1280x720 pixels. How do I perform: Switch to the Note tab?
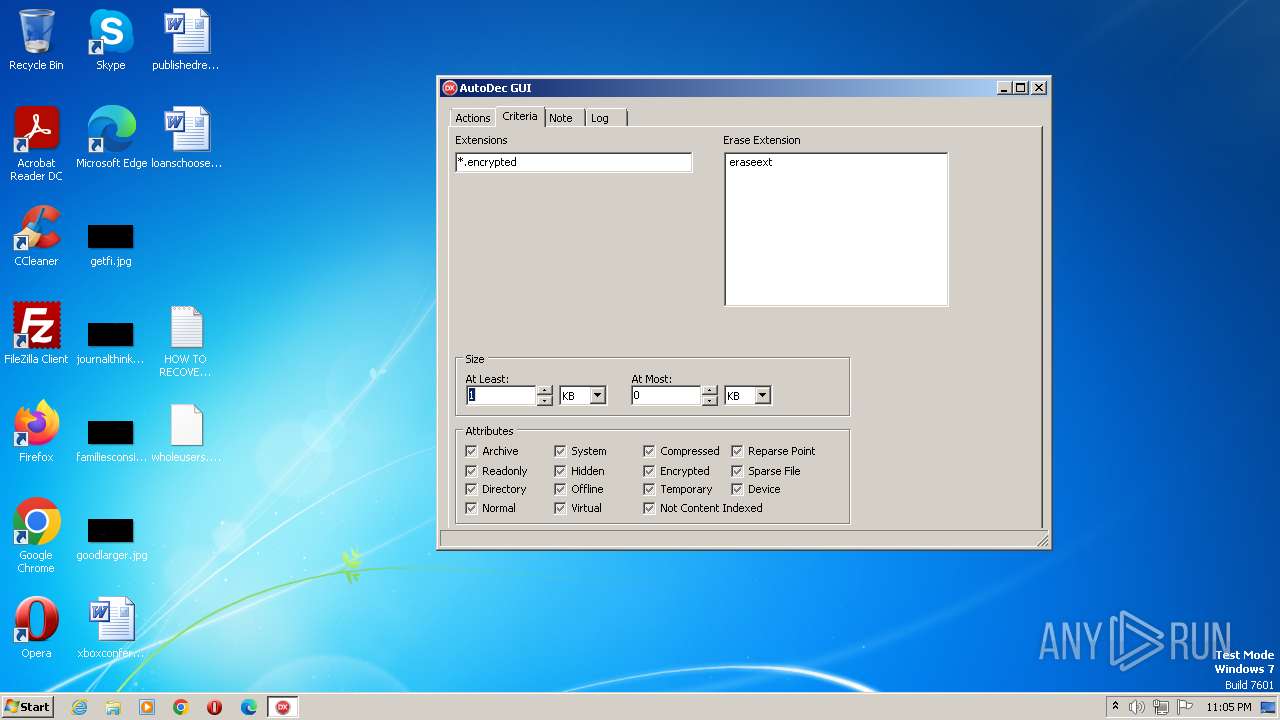click(561, 118)
